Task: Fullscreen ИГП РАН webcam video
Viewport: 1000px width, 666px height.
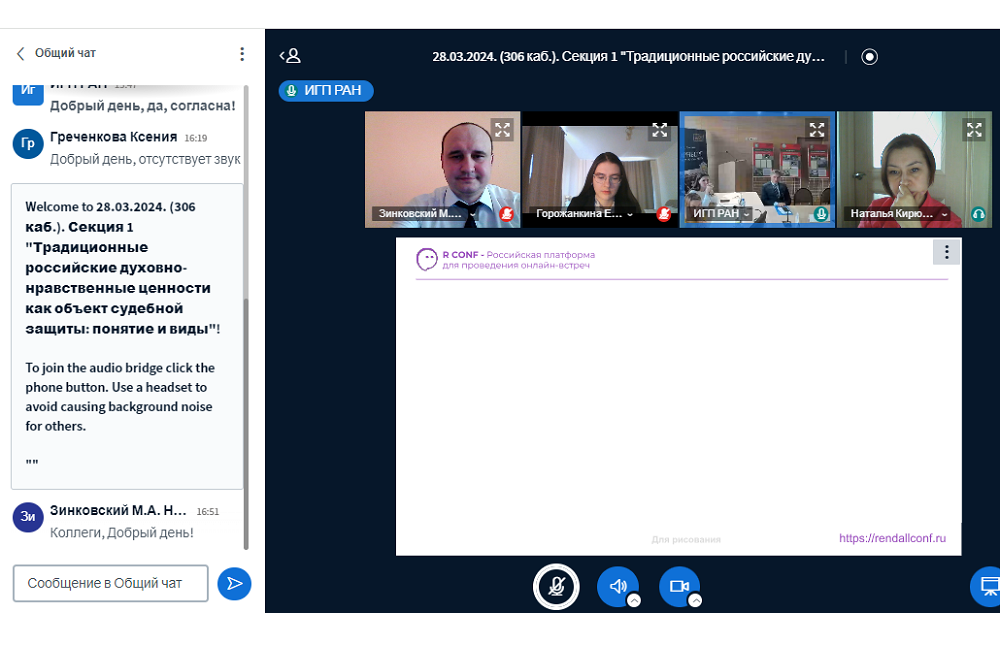Action: tap(817, 129)
